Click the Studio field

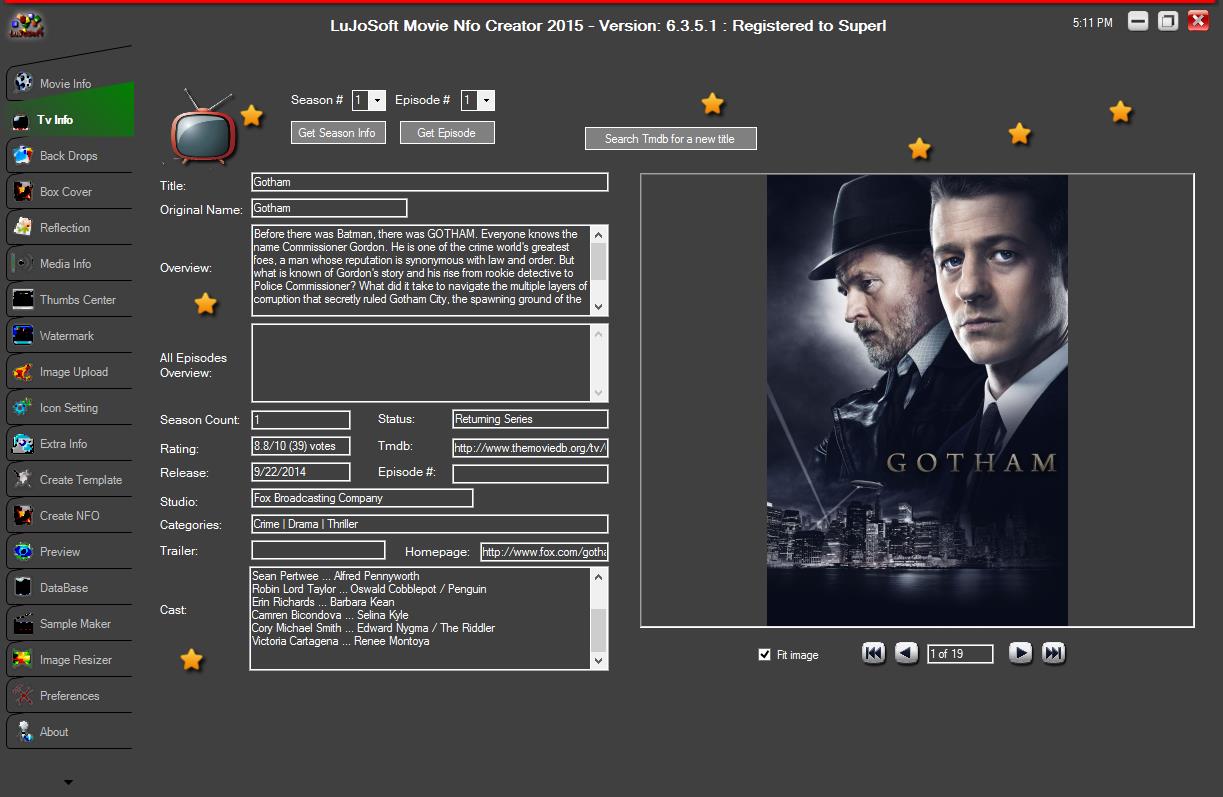pyautogui.click(x=362, y=498)
